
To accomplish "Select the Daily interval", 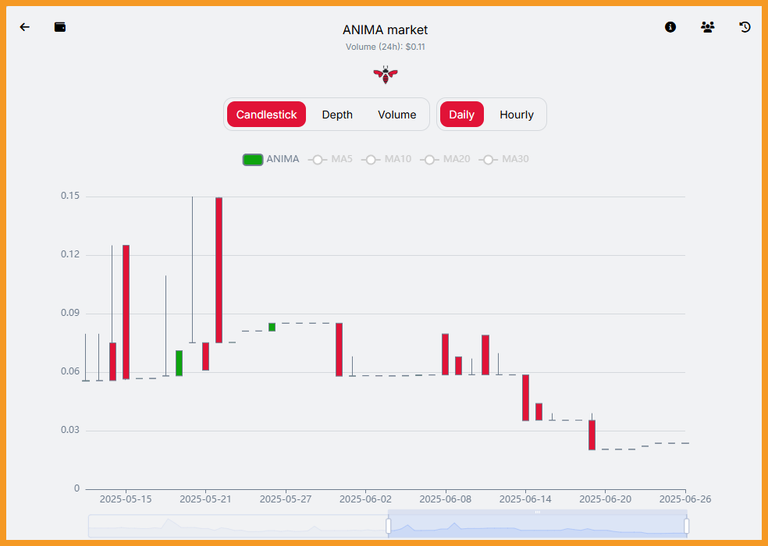I will [x=461, y=115].
